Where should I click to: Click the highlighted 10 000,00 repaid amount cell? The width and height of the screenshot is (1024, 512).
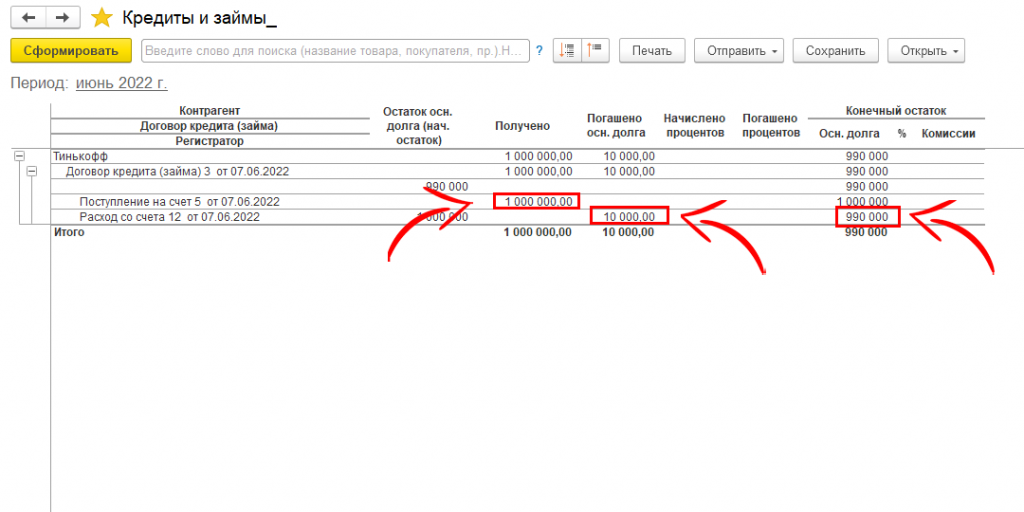coord(629,217)
